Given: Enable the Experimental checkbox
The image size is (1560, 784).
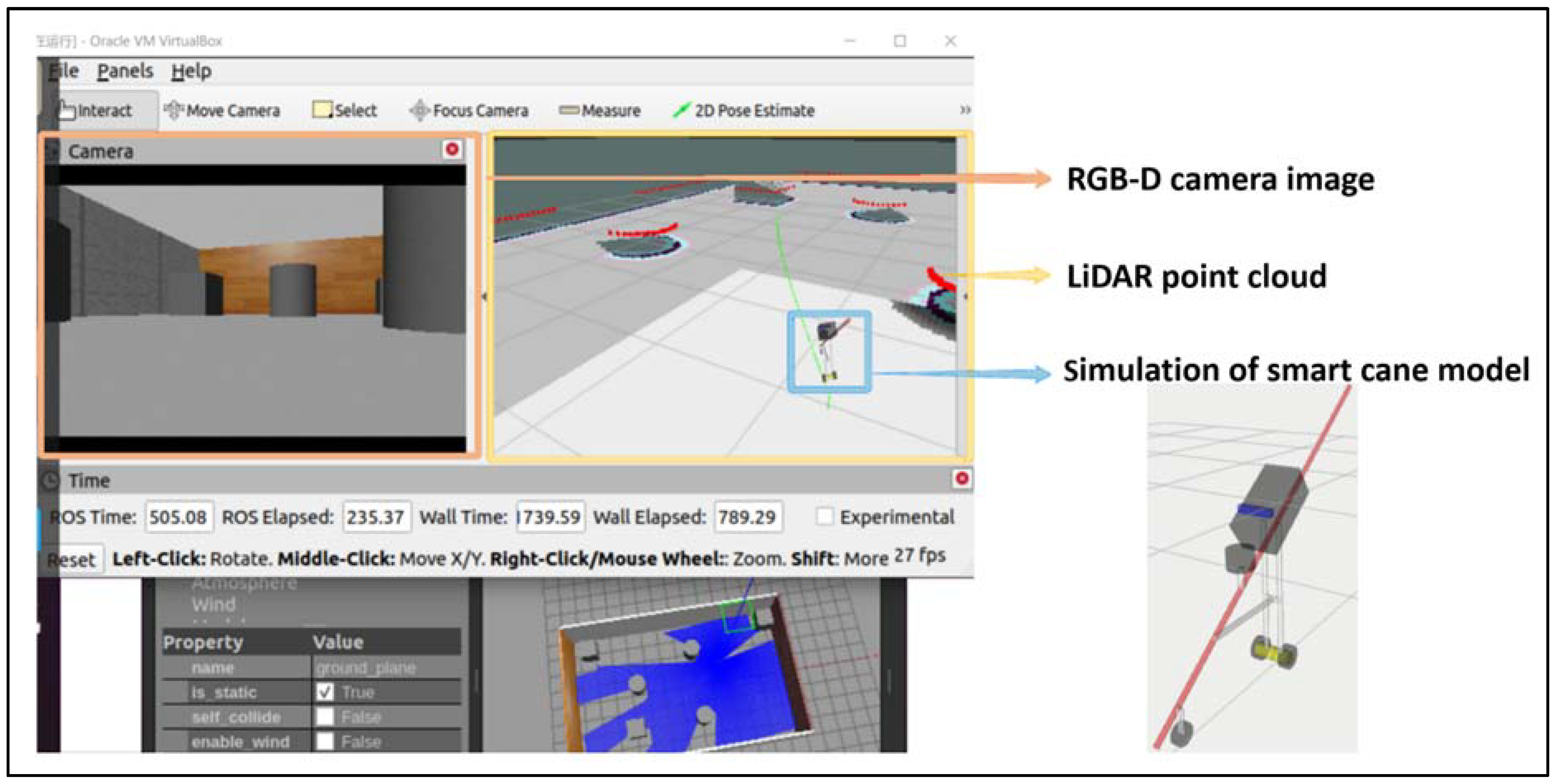Looking at the screenshot, I should [x=824, y=517].
